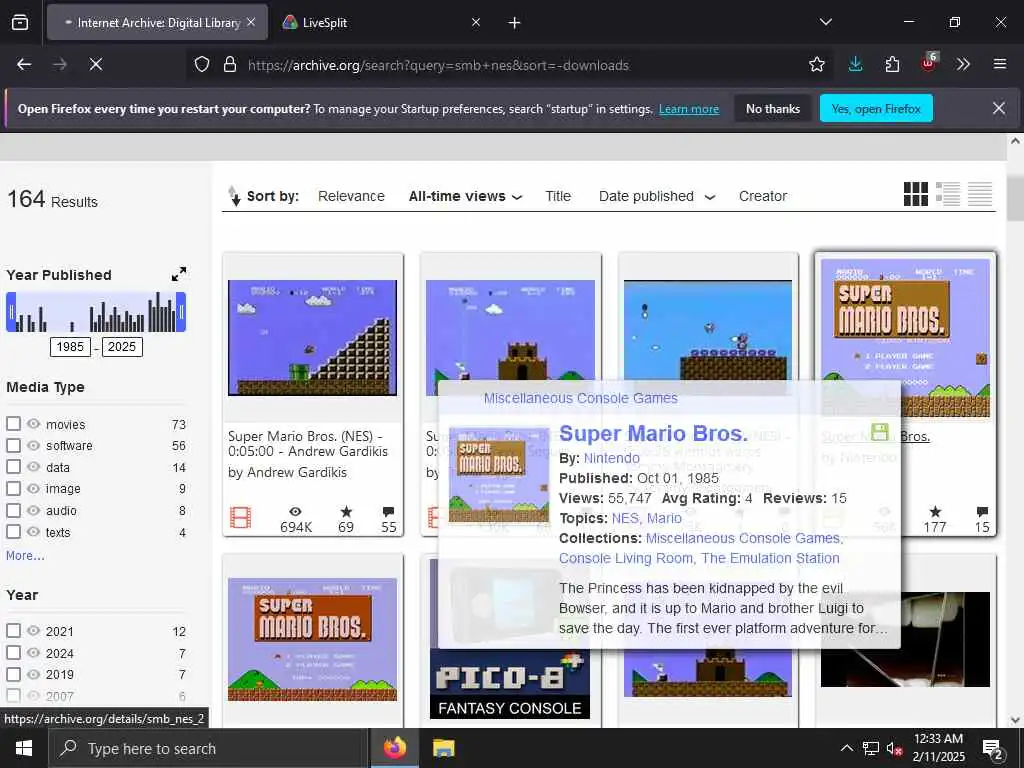Check the data media type box
The height and width of the screenshot is (768, 1024).
tap(13, 467)
